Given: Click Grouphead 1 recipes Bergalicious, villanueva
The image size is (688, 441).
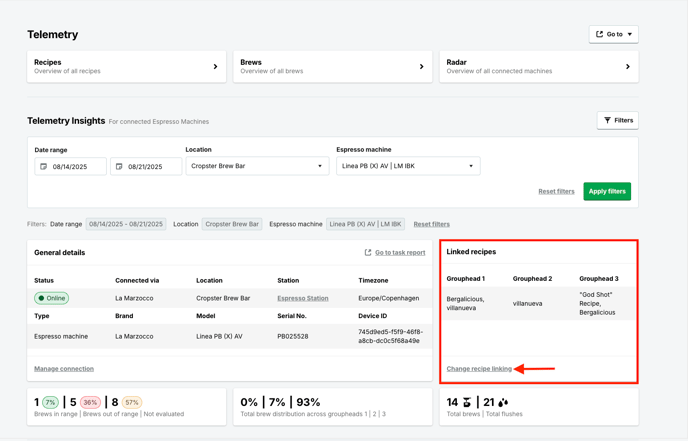Looking at the screenshot, I should click(x=466, y=304).
